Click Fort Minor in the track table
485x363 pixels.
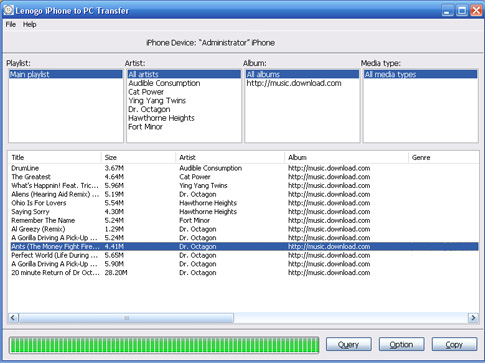click(x=194, y=220)
